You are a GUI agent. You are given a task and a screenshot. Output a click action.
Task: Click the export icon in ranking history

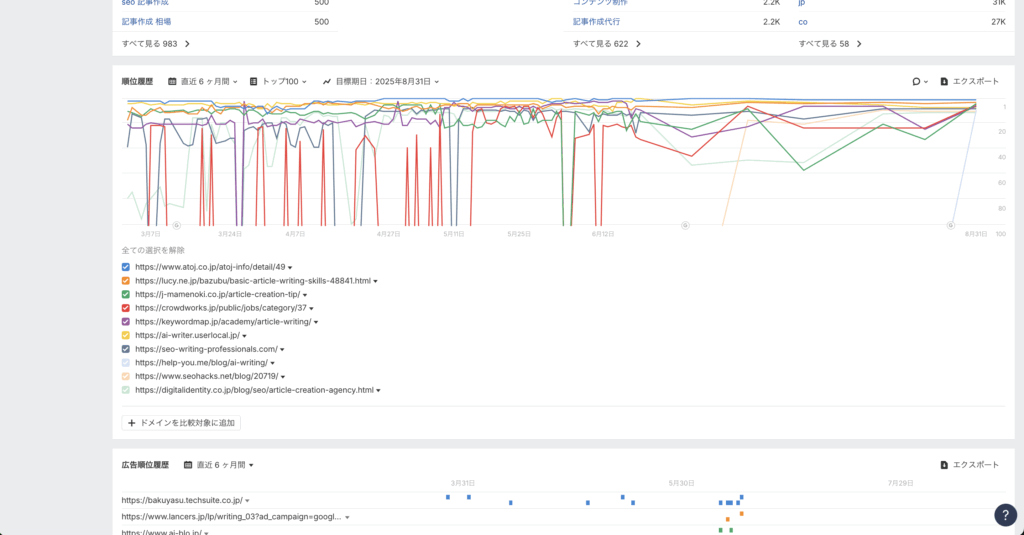[x=944, y=82]
